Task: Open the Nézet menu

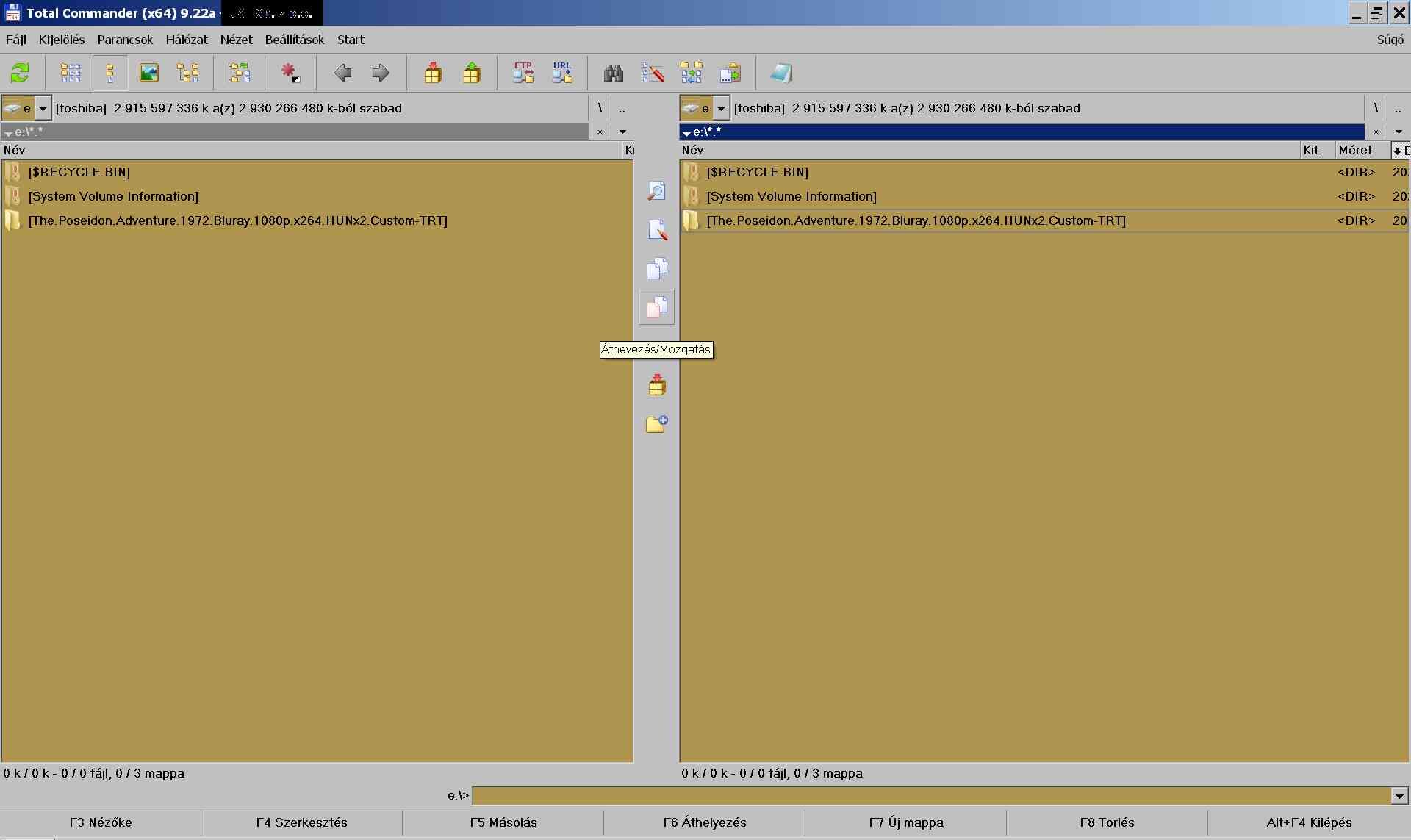Action: [236, 40]
